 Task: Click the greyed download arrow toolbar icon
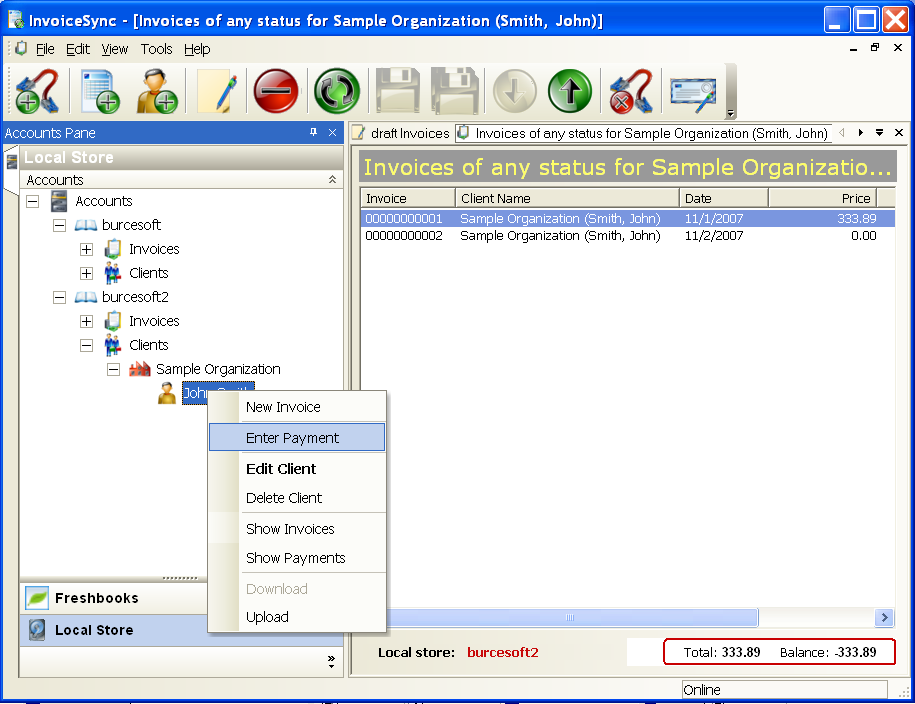point(514,91)
